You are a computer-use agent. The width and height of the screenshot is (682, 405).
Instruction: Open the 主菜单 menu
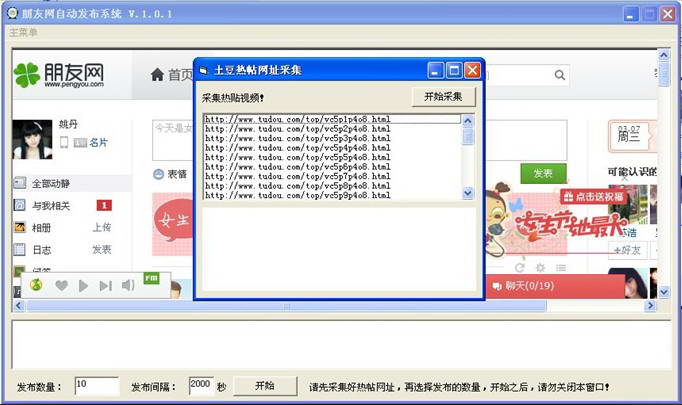click(23, 32)
